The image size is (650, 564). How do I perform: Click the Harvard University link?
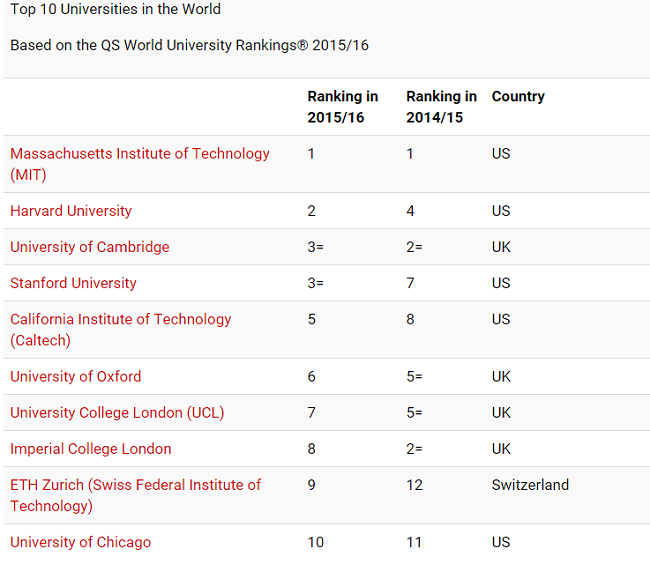tap(71, 211)
